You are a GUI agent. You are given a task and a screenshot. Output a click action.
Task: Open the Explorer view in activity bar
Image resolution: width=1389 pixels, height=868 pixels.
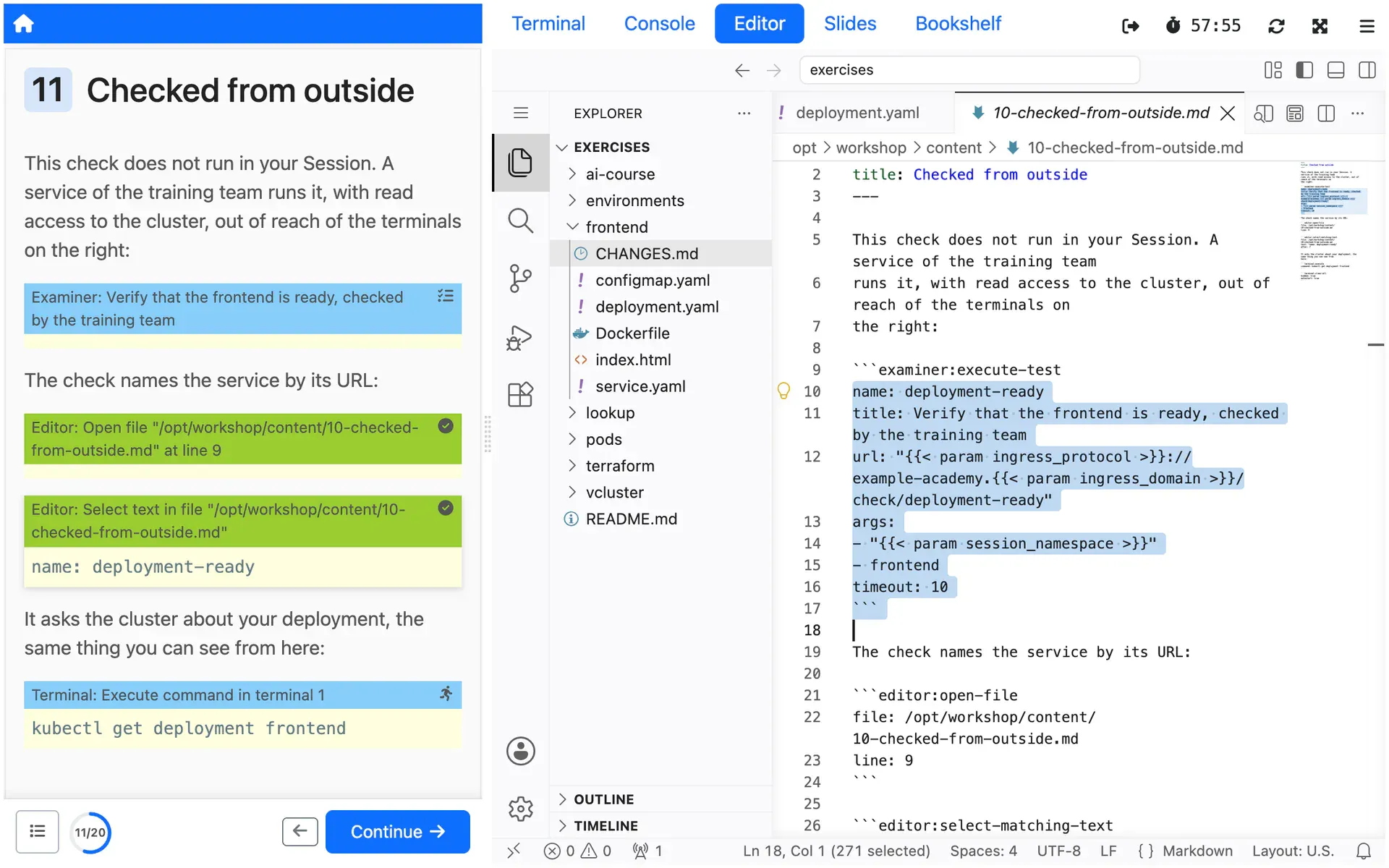pos(520,162)
